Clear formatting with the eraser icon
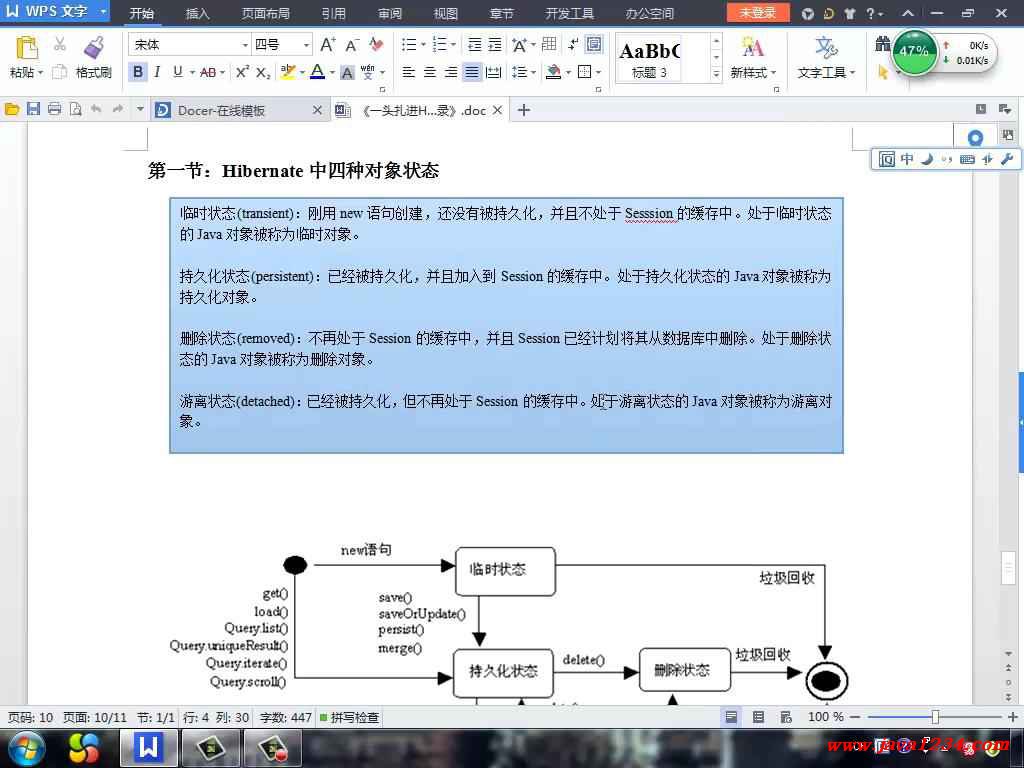Viewport: 1024px width, 768px height. pyautogui.click(x=376, y=44)
